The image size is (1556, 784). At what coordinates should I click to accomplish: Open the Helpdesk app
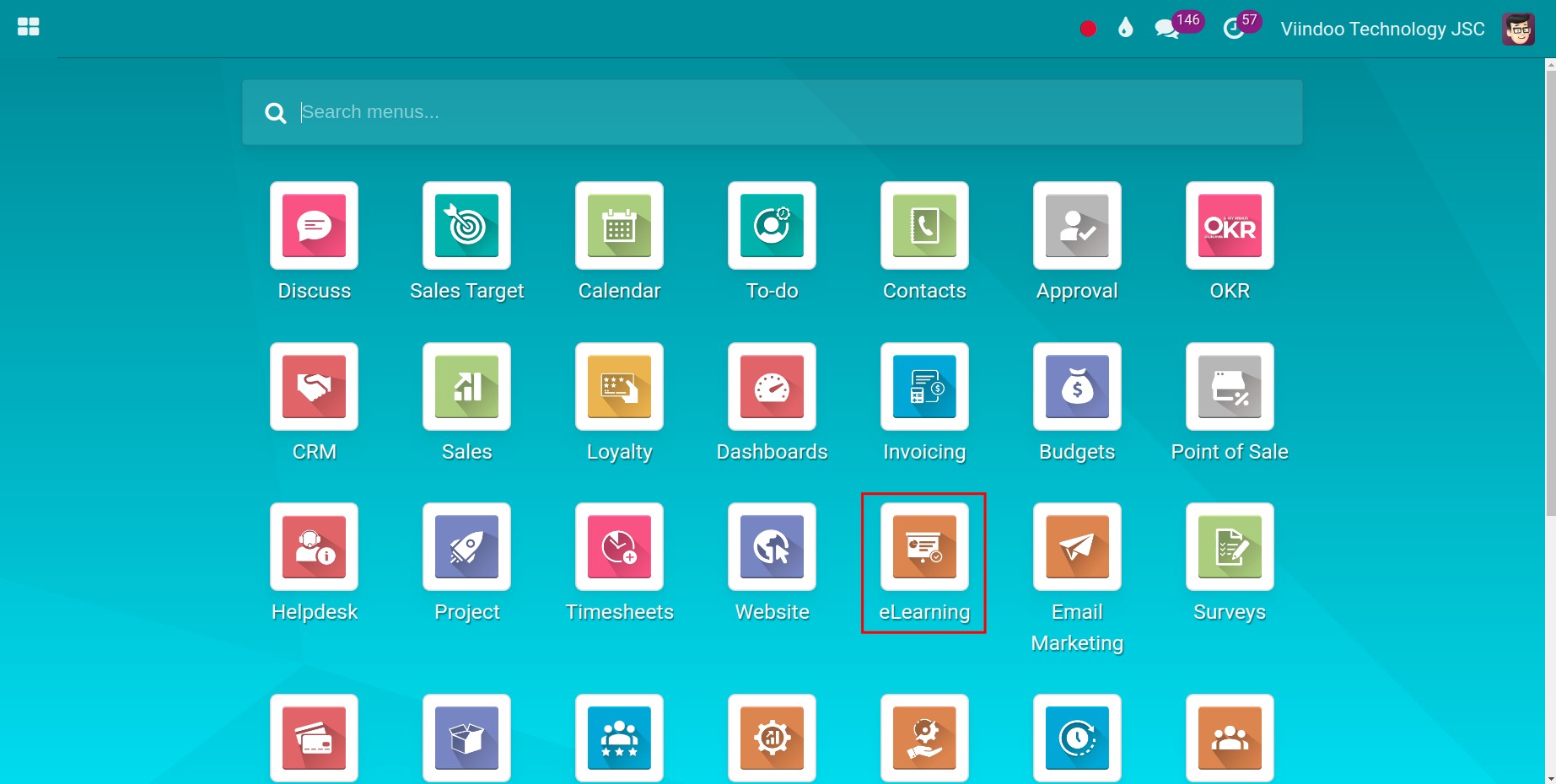click(314, 546)
